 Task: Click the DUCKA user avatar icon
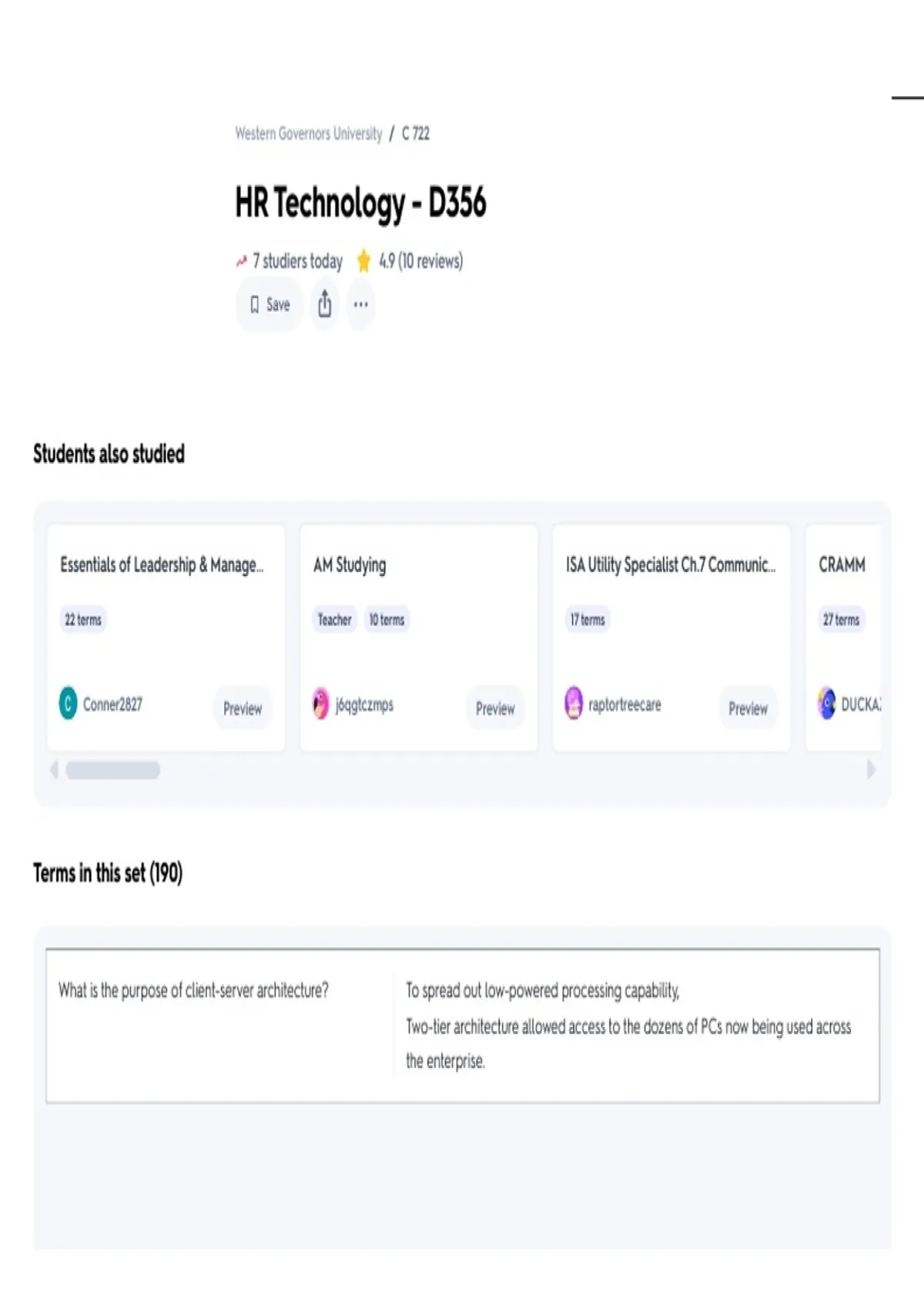[827, 703]
